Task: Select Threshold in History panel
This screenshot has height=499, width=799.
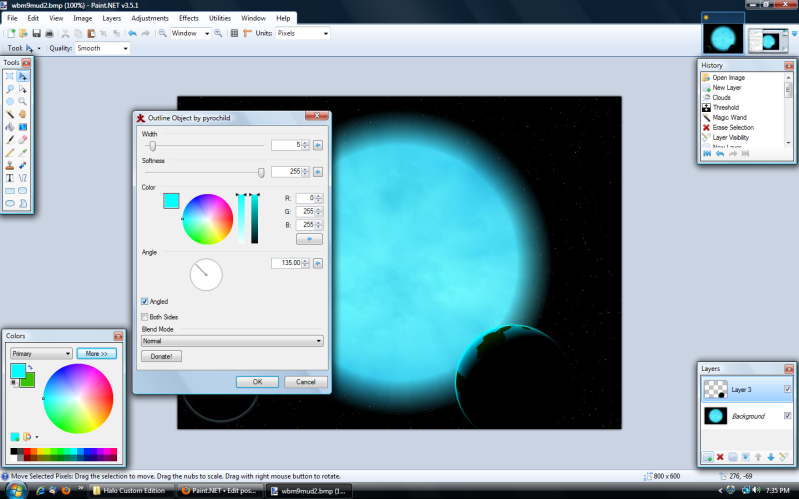Action: [725, 108]
